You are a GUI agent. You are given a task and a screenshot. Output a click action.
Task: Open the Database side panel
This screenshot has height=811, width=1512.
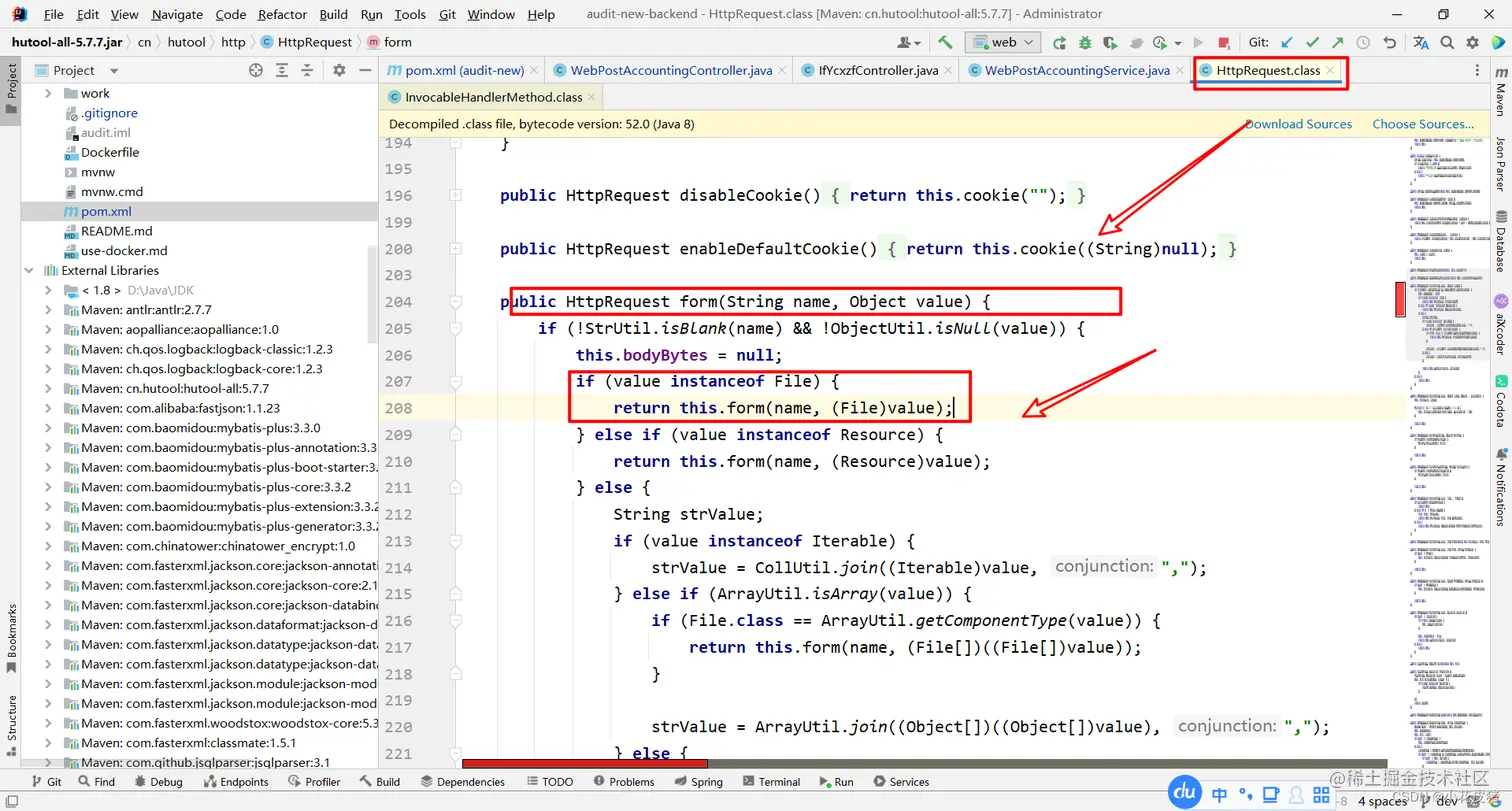click(x=1500, y=242)
